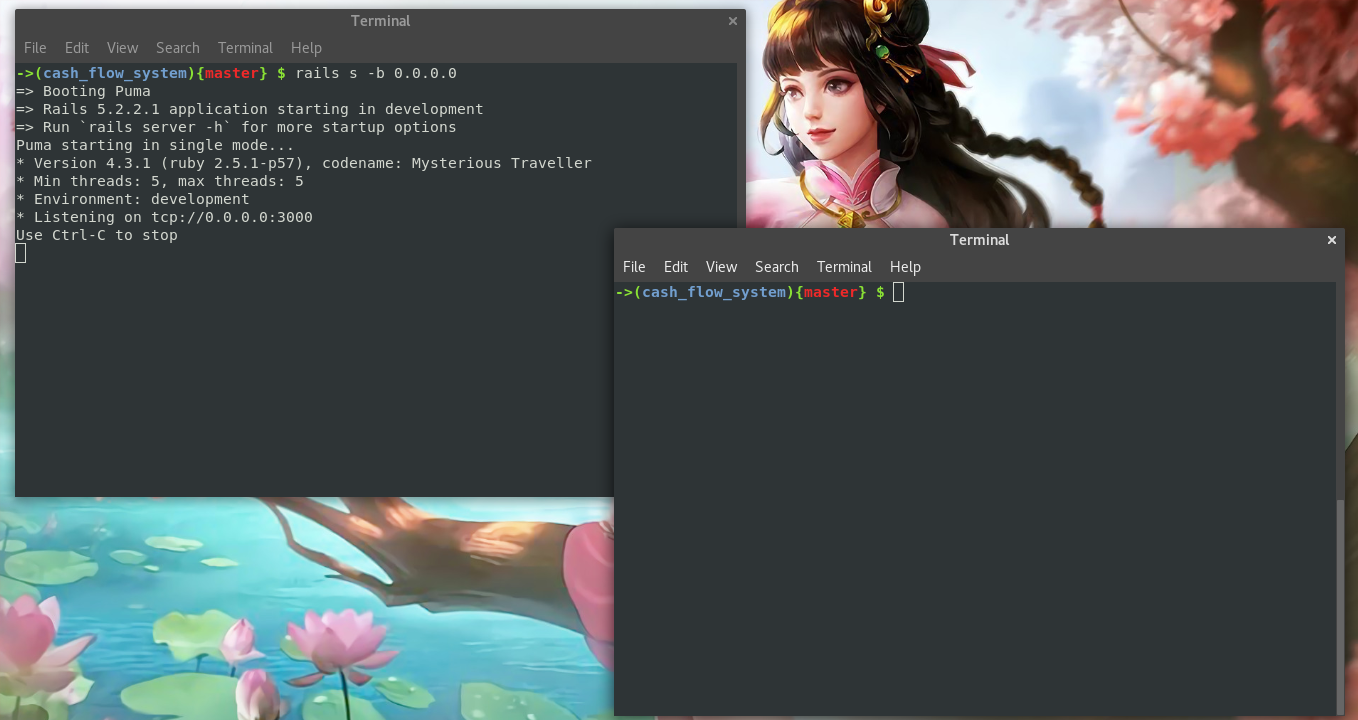Click 'master' branch in the empty-prompt terminal
This screenshot has height=720, width=1358.
(831, 293)
